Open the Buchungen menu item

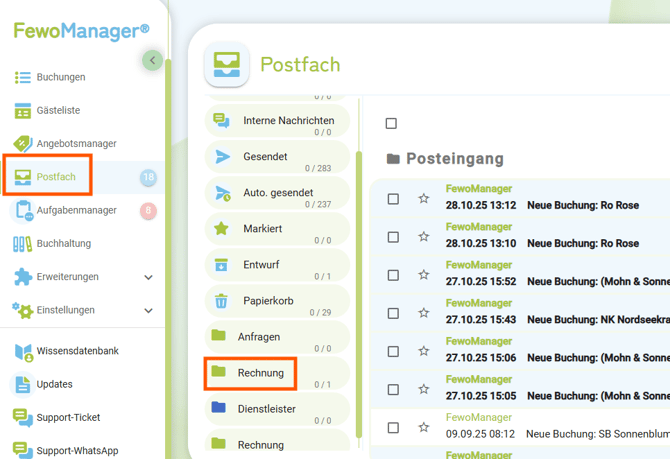point(61,77)
